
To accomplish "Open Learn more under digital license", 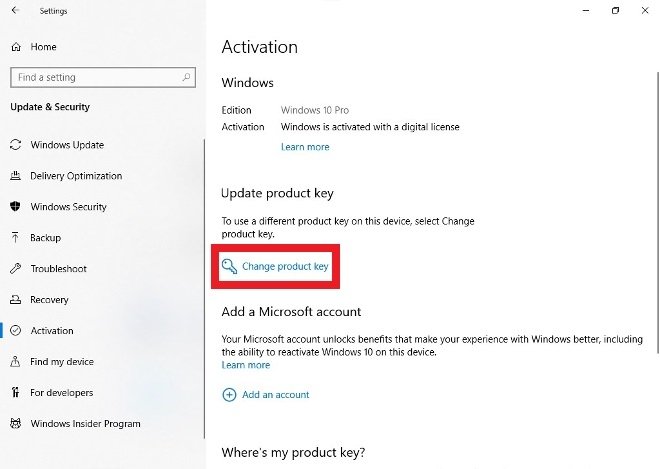I will point(305,147).
